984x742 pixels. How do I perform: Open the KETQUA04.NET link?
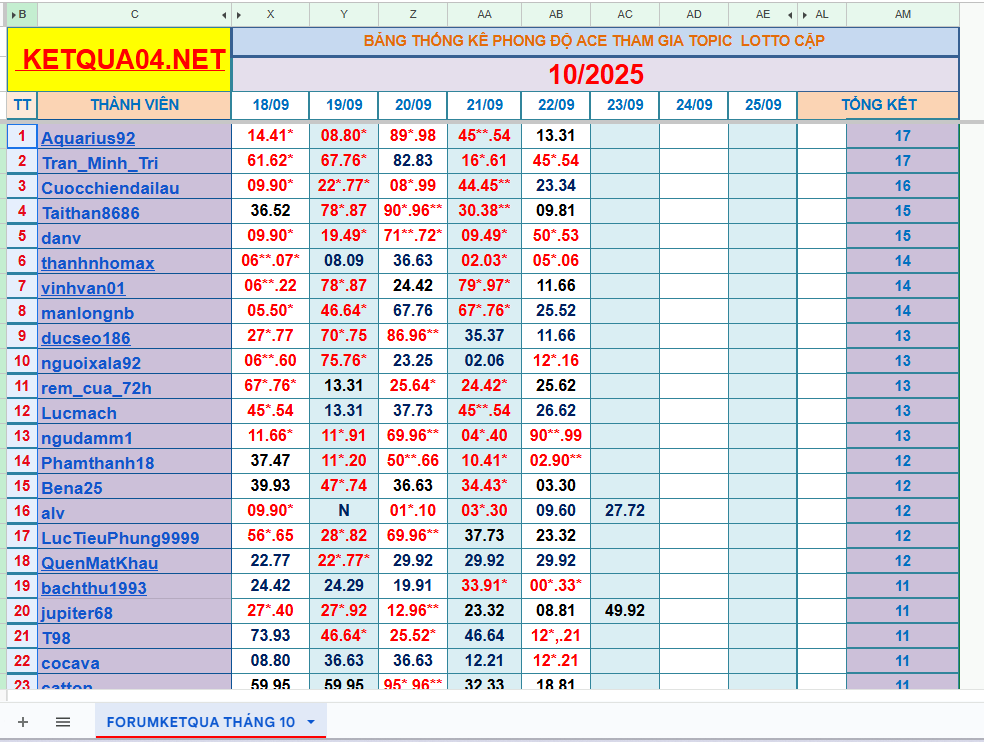pyautogui.click(x=120, y=60)
